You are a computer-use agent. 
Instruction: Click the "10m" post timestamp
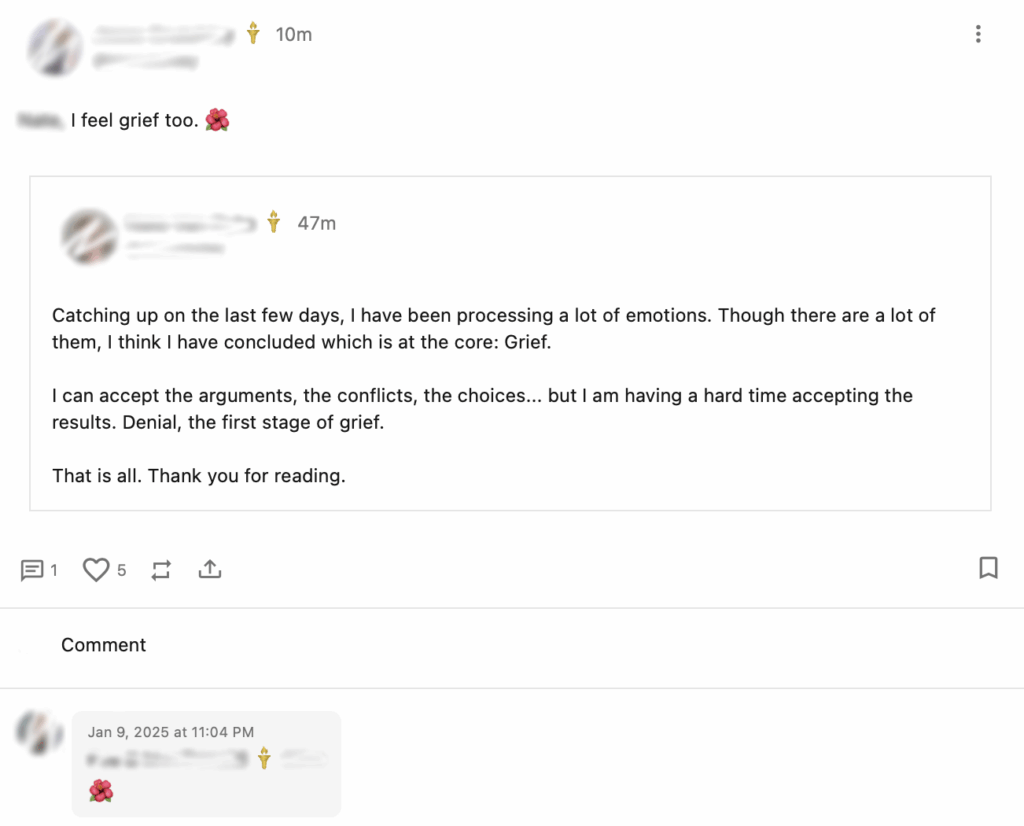[x=294, y=35]
